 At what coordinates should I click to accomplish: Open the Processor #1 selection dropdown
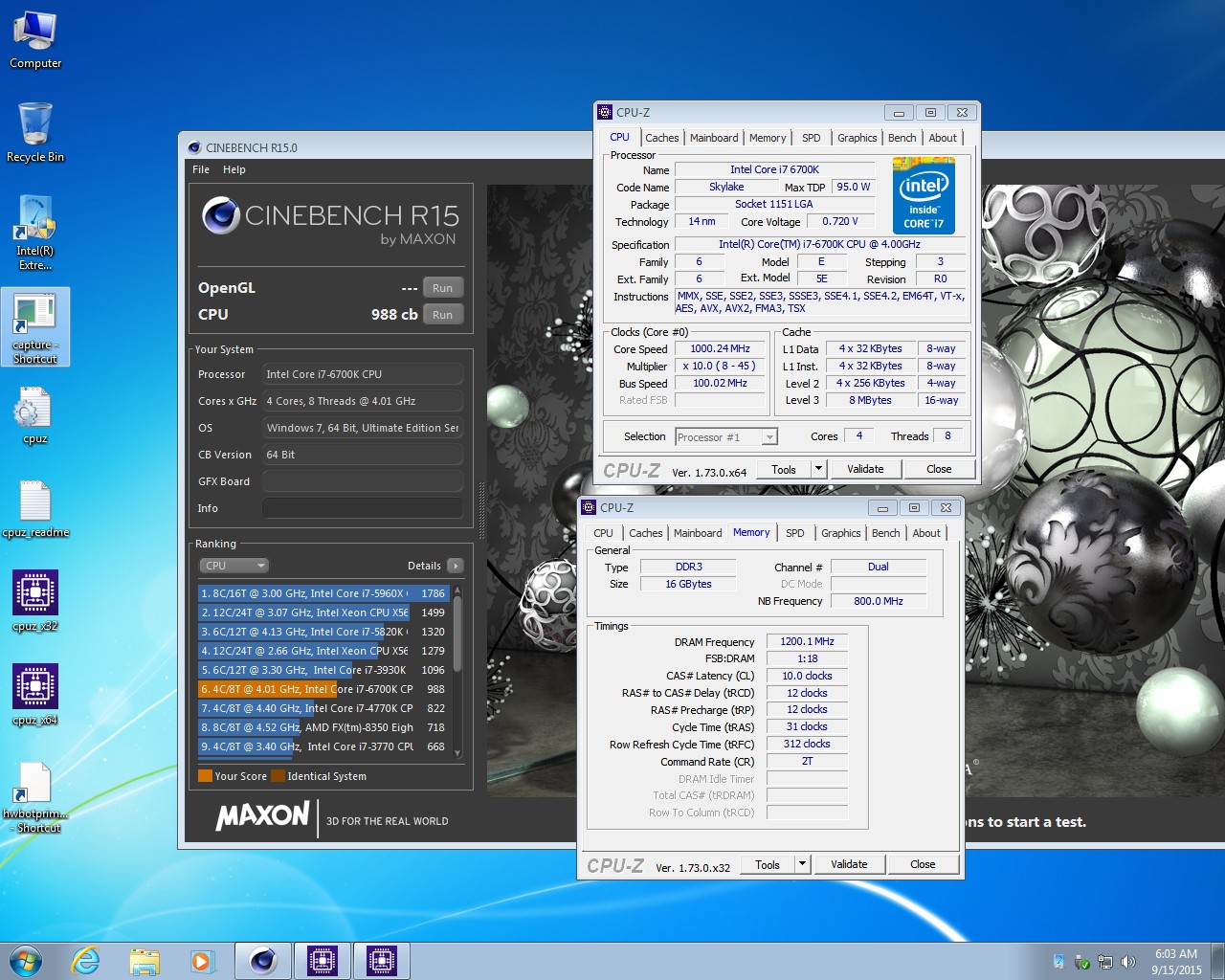click(x=726, y=437)
